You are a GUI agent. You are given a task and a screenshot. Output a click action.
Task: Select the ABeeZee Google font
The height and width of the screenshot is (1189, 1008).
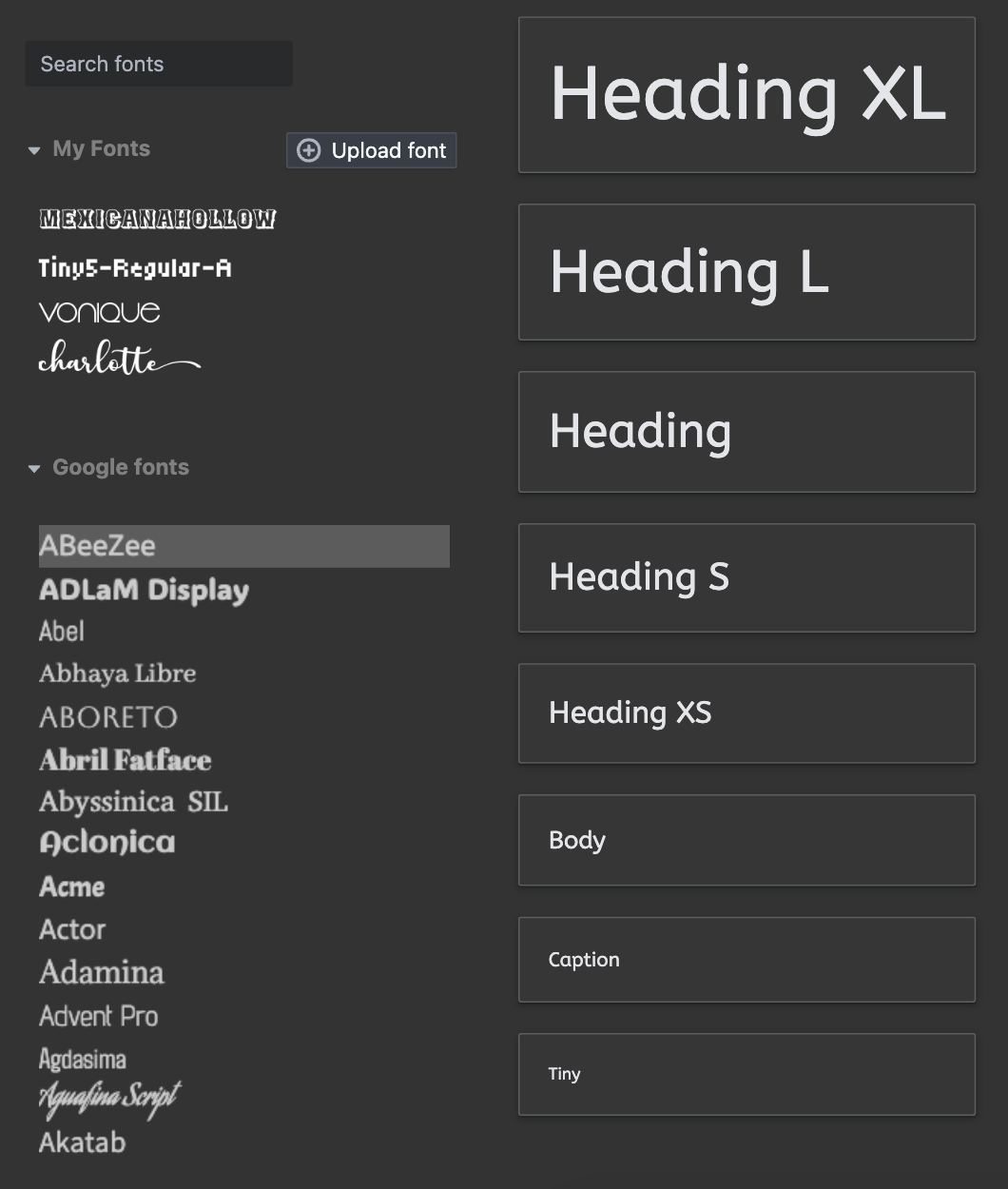click(x=244, y=546)
